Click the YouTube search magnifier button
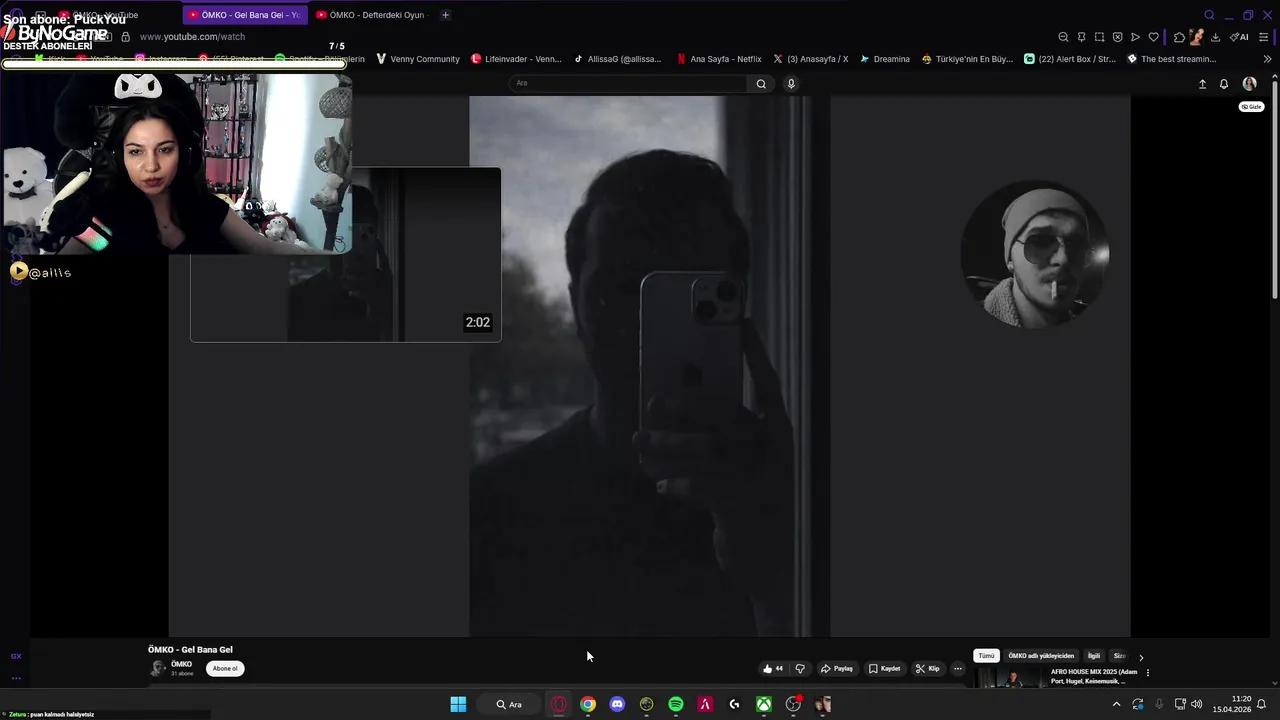 761,84
